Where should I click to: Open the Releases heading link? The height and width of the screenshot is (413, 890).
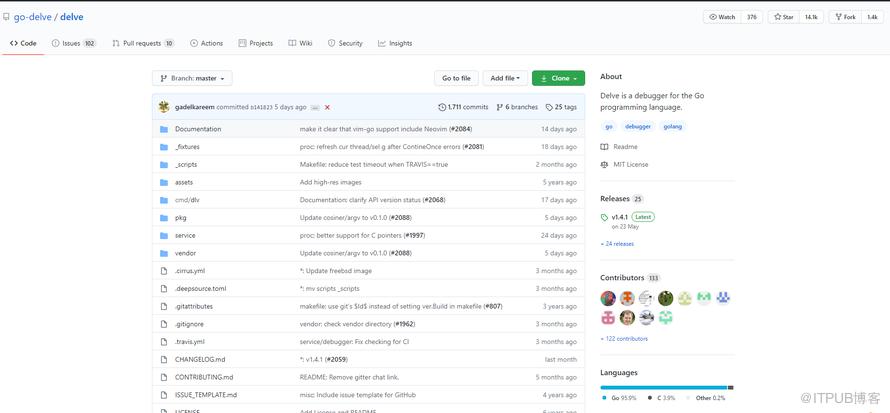click(x=622, y=199)
